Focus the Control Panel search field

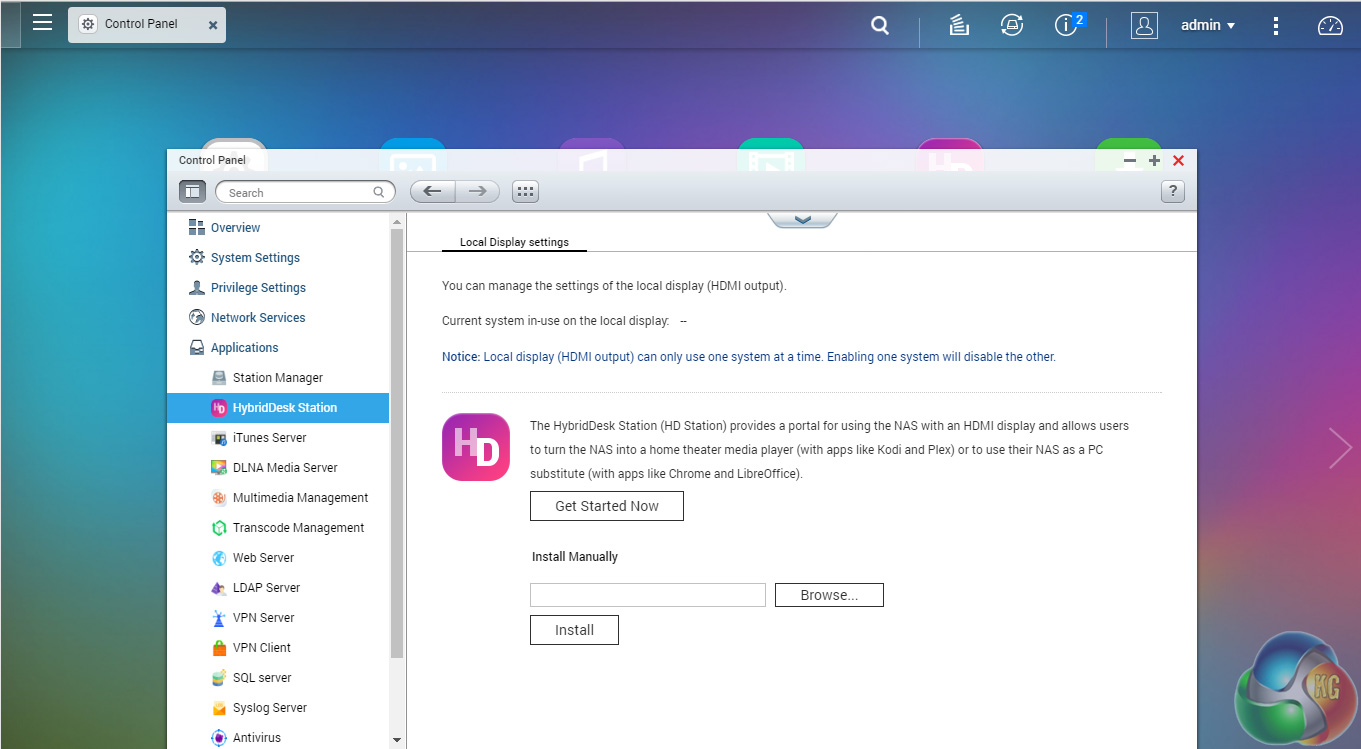(305, 192)
